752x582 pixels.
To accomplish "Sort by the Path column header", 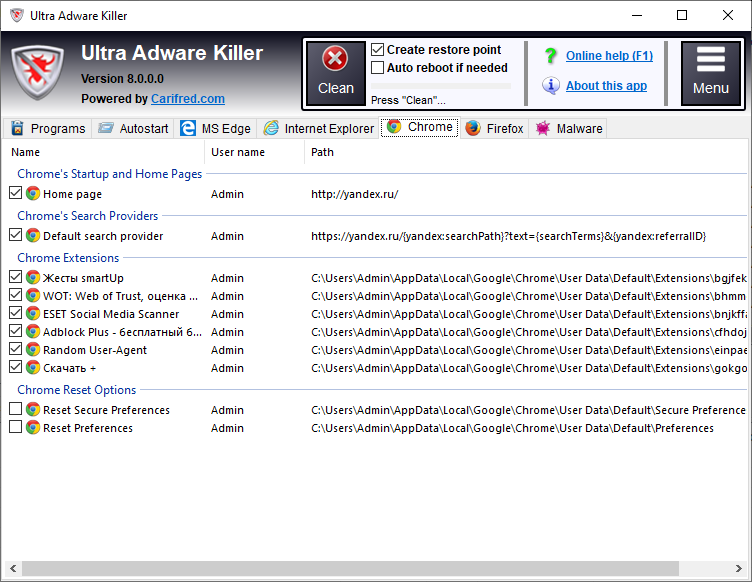I will tap(526, 152).
